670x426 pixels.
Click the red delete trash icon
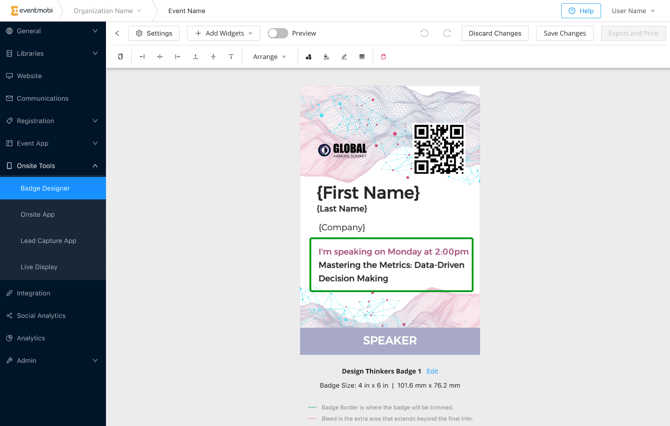pyautogui.click(x=383, y=57)
